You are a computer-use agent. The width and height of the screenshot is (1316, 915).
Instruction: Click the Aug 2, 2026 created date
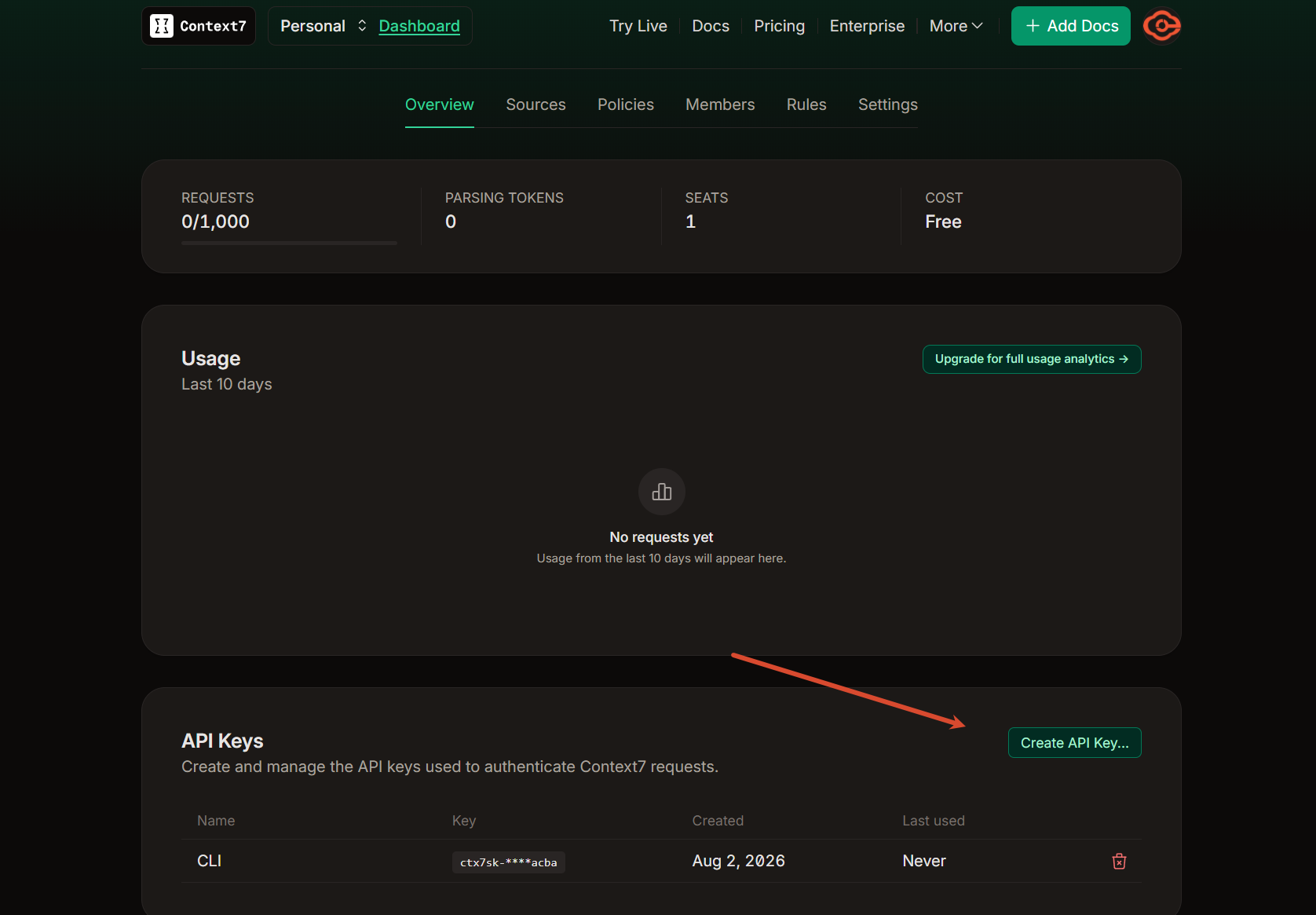tap(739, 861)
